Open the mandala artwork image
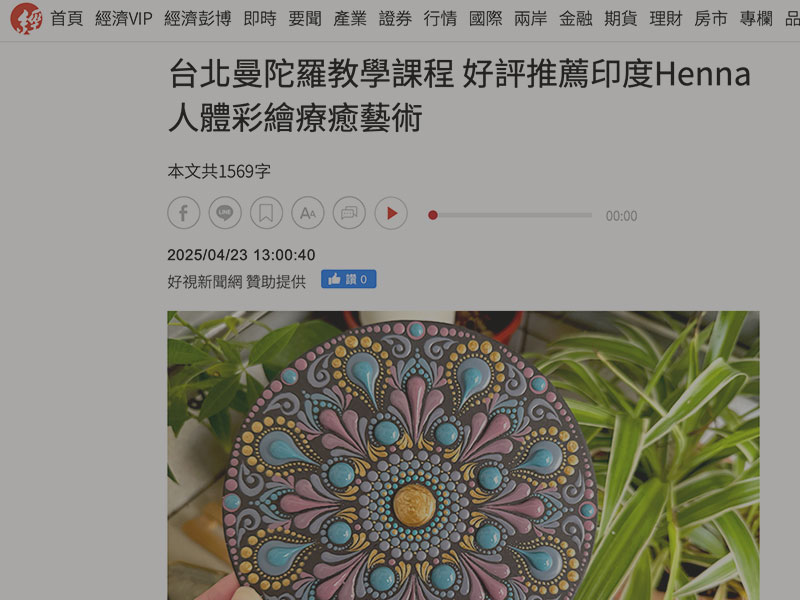 tap(463, 456)
